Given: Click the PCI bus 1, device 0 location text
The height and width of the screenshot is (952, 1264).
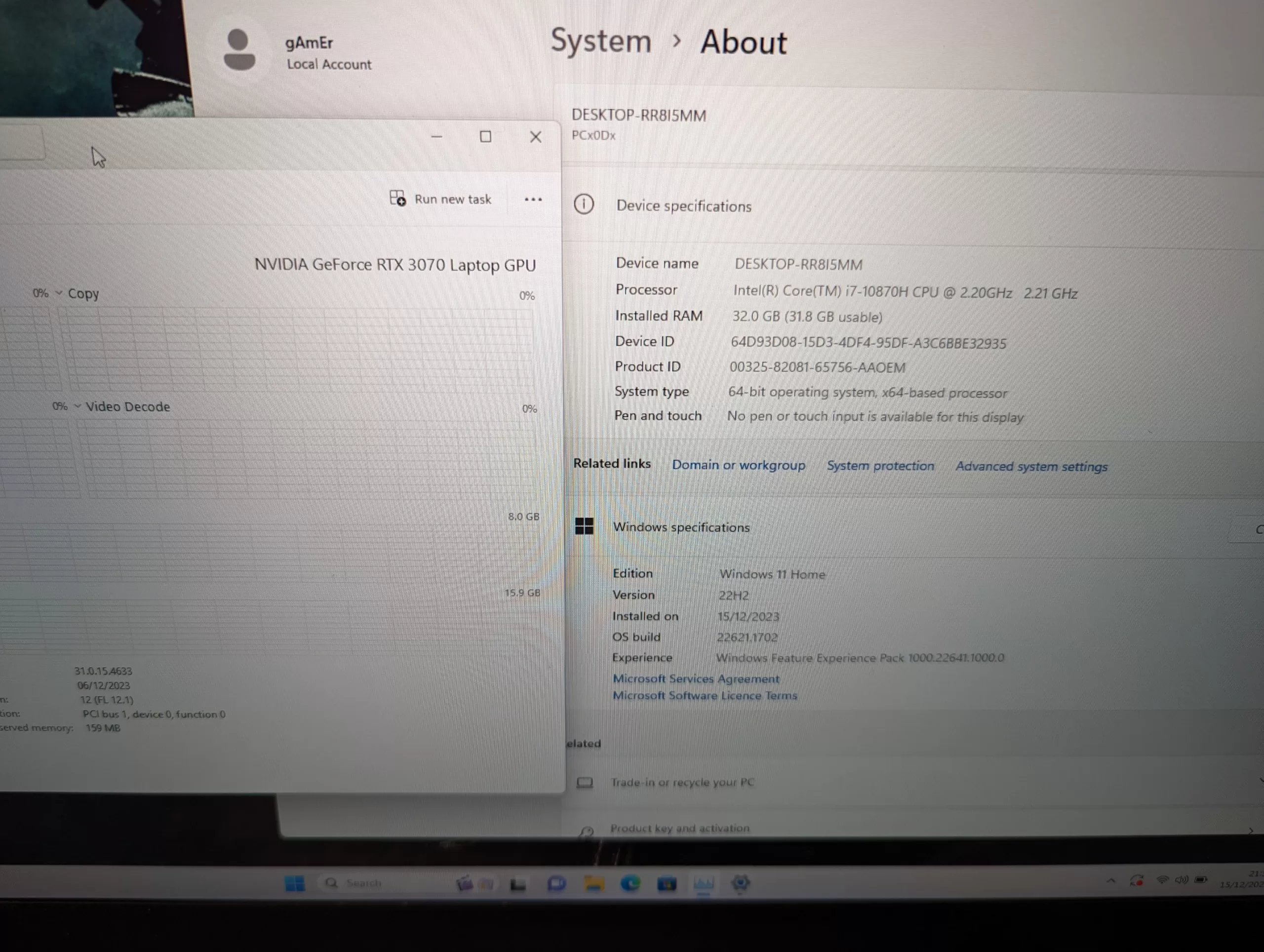Looking at the screenshot, I should [154, 714].
